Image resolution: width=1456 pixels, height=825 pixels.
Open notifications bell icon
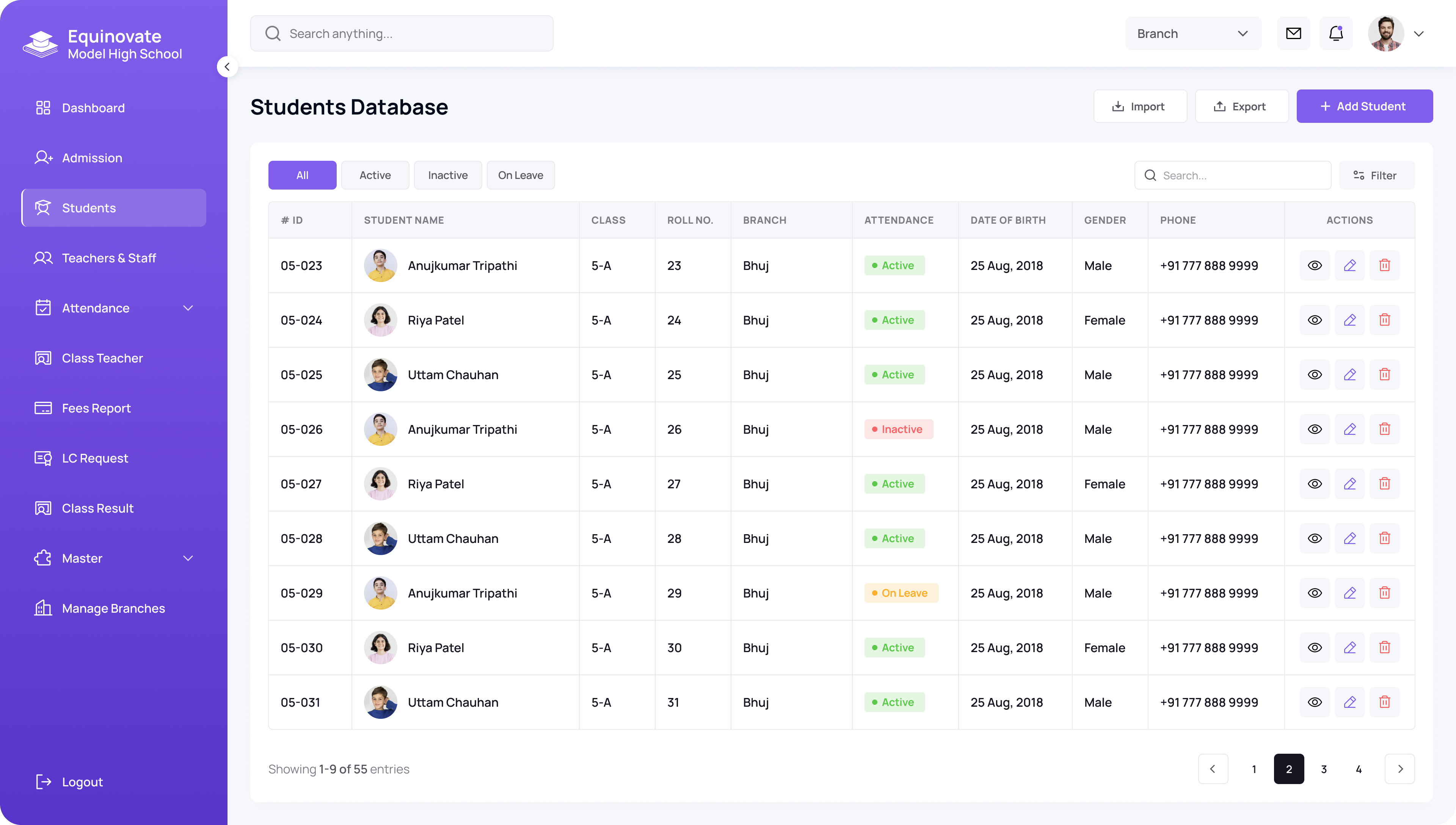(1336, 33)
